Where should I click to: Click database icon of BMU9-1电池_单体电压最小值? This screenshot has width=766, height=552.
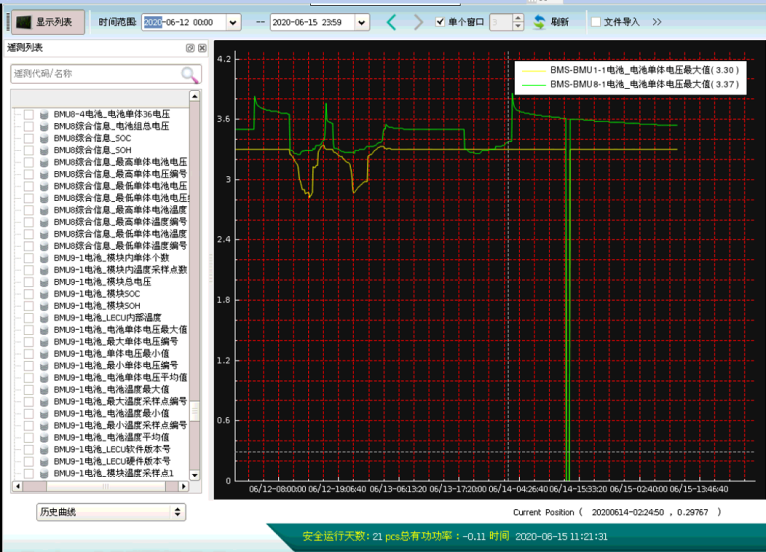(44, 354)
